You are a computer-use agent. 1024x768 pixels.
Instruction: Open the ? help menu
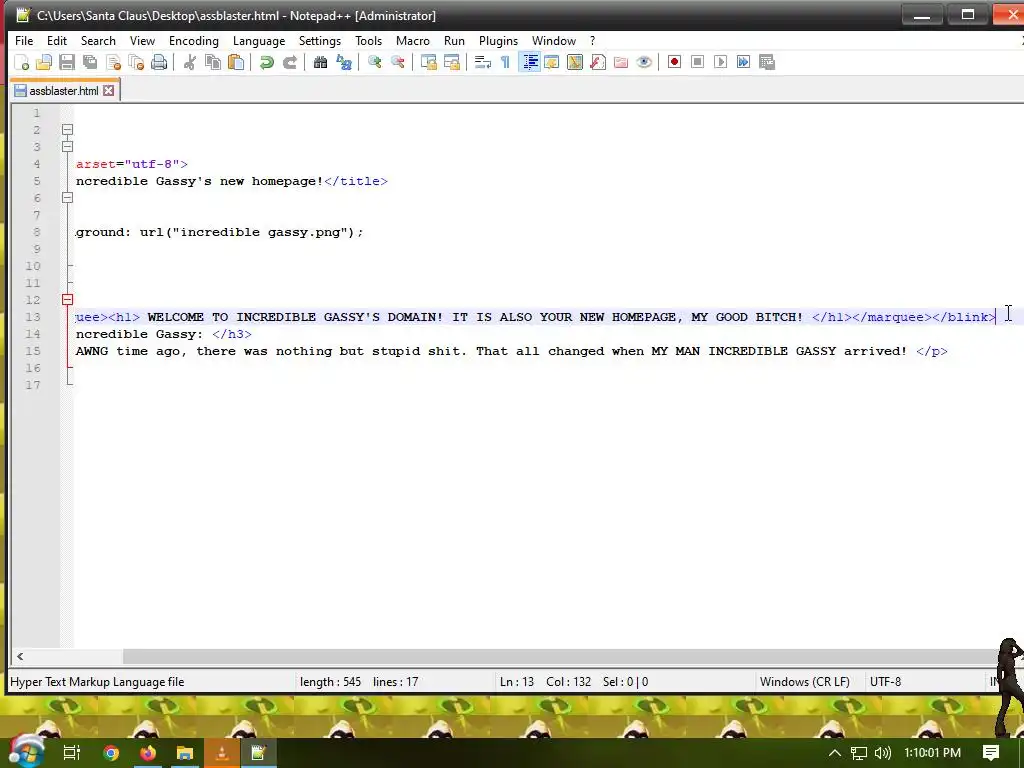pos(592,40)
